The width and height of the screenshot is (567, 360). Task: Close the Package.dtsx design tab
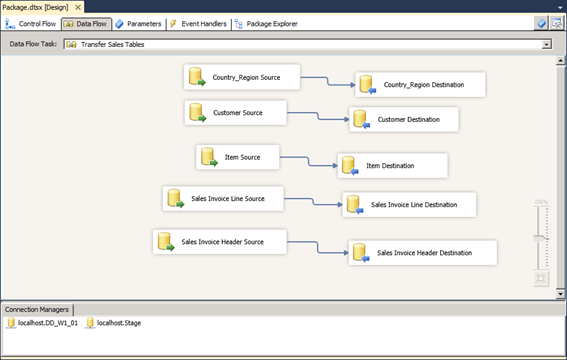(x=78, y=7)
